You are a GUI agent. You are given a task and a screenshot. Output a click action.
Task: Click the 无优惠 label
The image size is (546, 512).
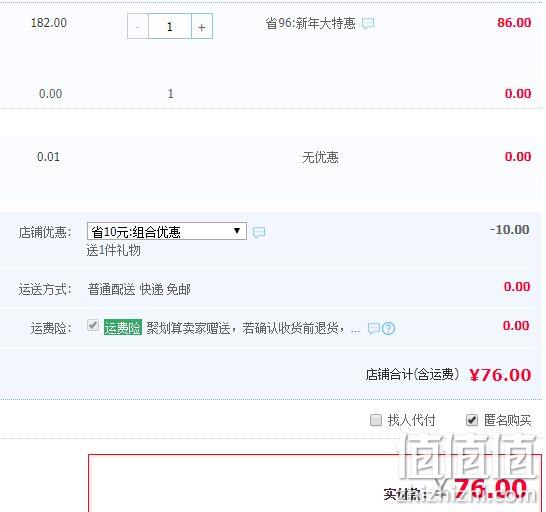(x=320, y=157)
